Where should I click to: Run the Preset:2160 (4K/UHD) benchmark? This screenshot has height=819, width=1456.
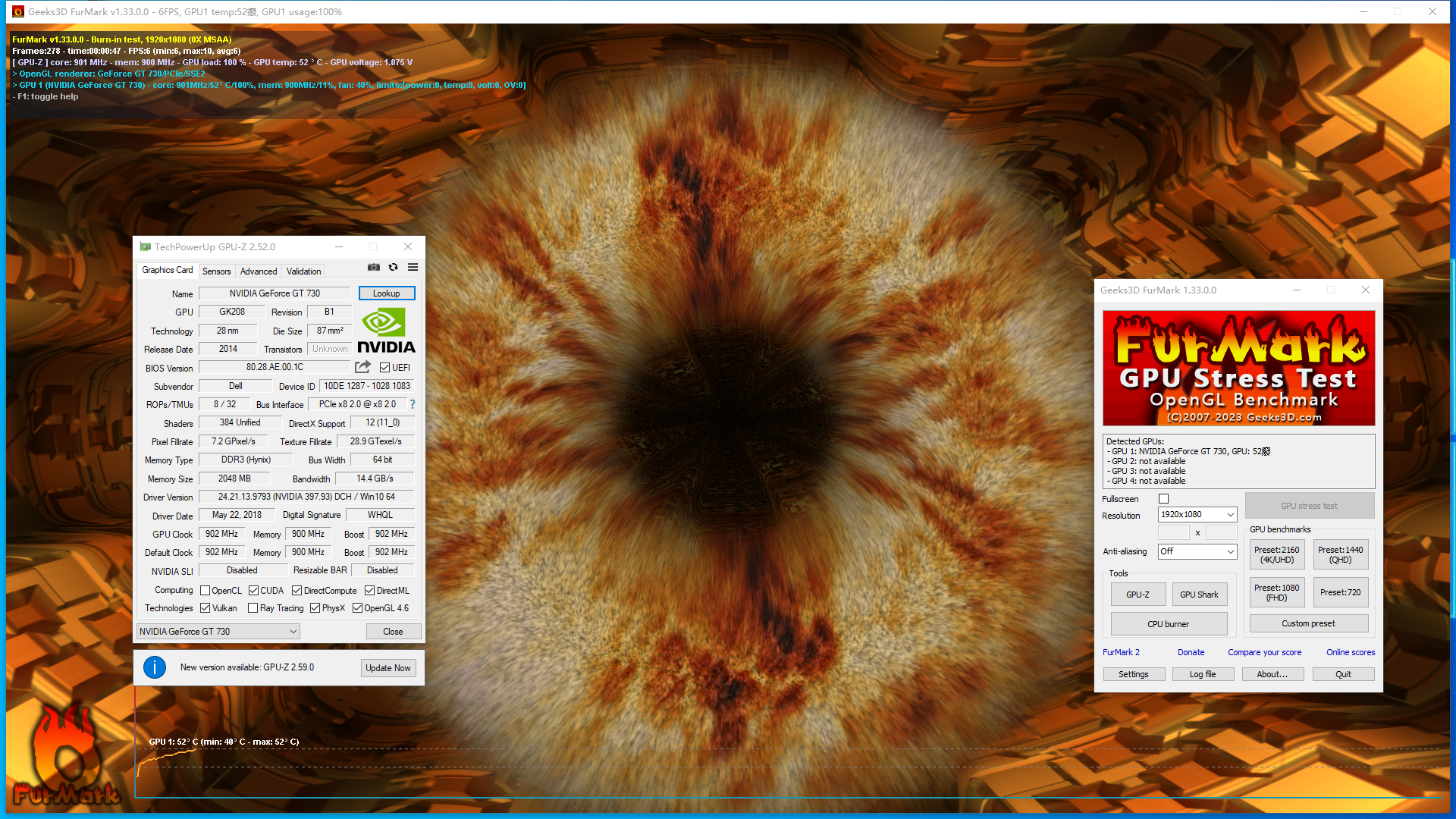[x=1277, y=555]
